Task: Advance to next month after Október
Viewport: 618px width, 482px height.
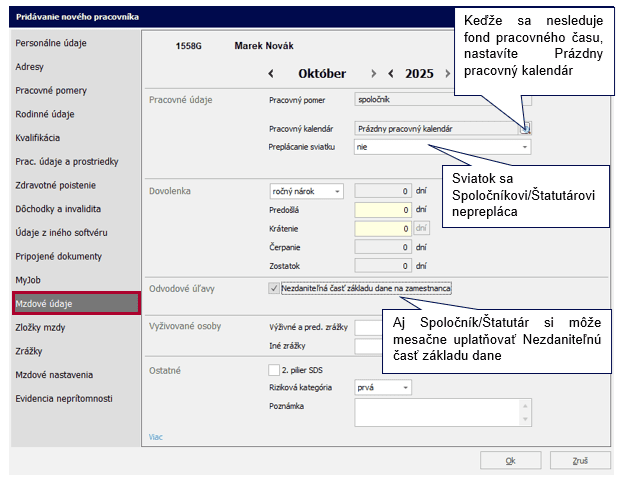Action: click(373, 74)
